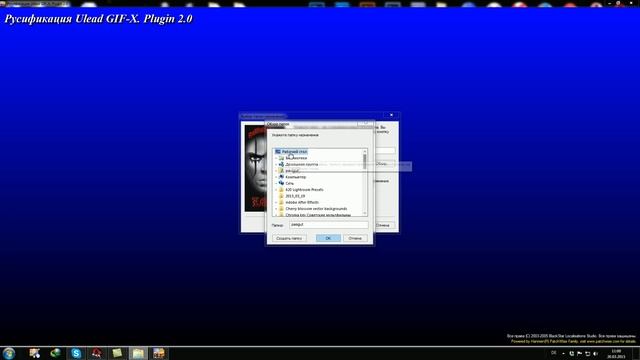
Task: Close the installer window with X
Action: tap(391, 115)
